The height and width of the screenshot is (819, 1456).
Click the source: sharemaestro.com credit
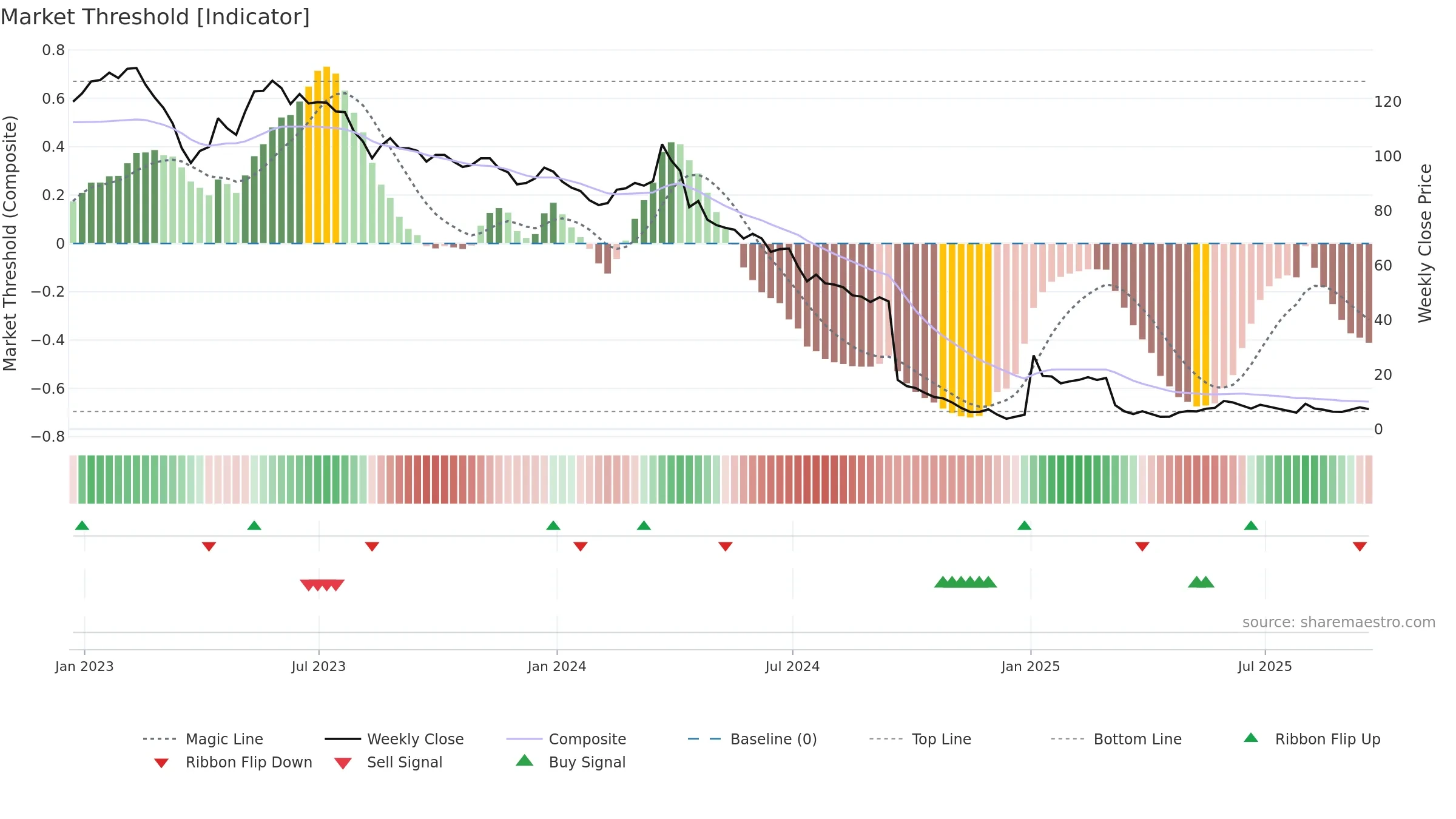[x=1339, y=622]
